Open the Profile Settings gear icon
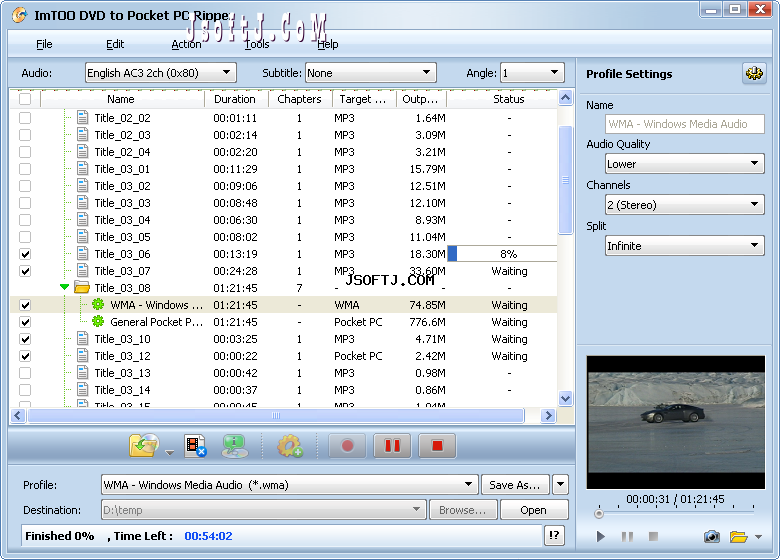 754,74
